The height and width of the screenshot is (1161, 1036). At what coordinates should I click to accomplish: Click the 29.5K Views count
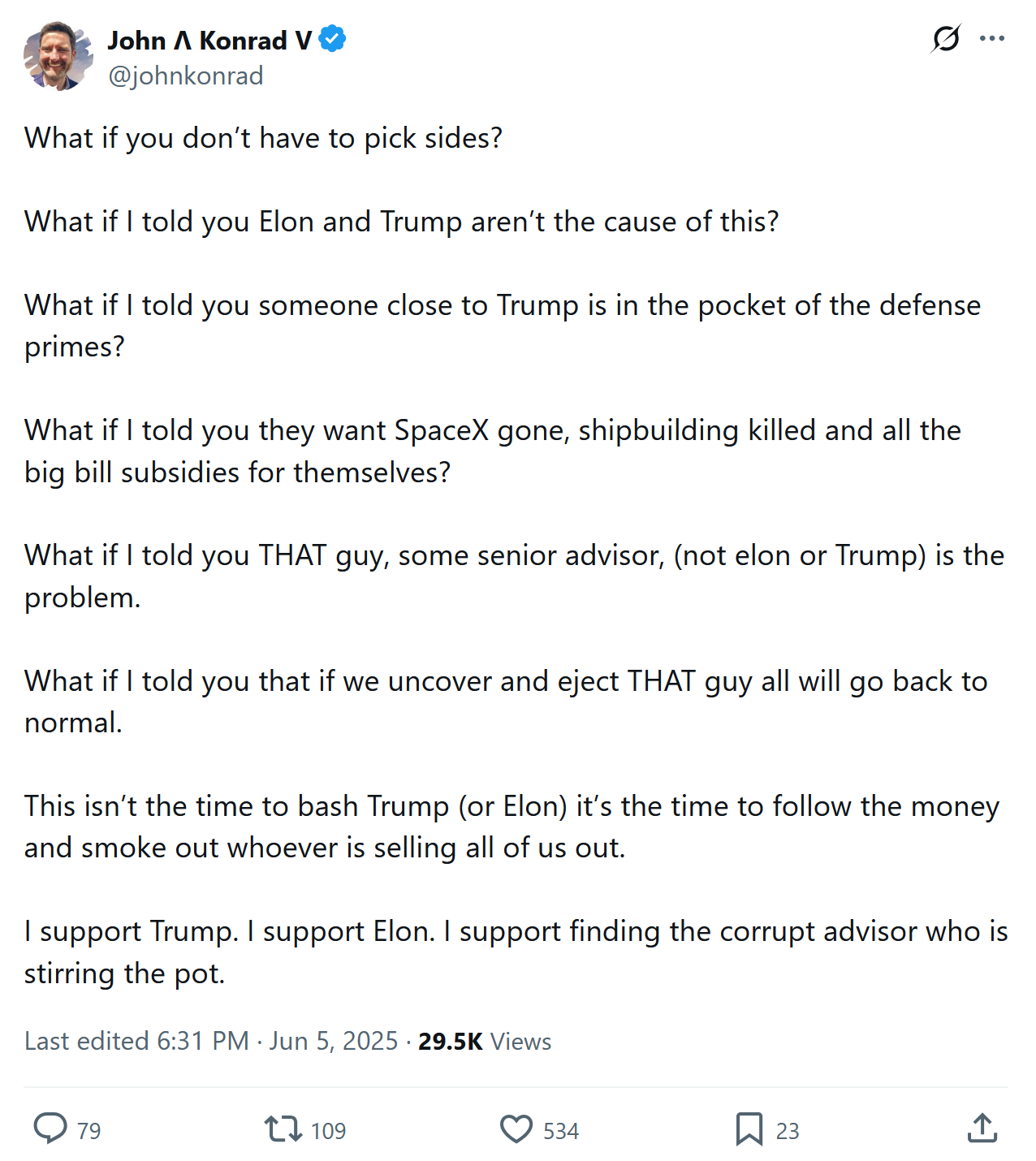coord(485,1041)
